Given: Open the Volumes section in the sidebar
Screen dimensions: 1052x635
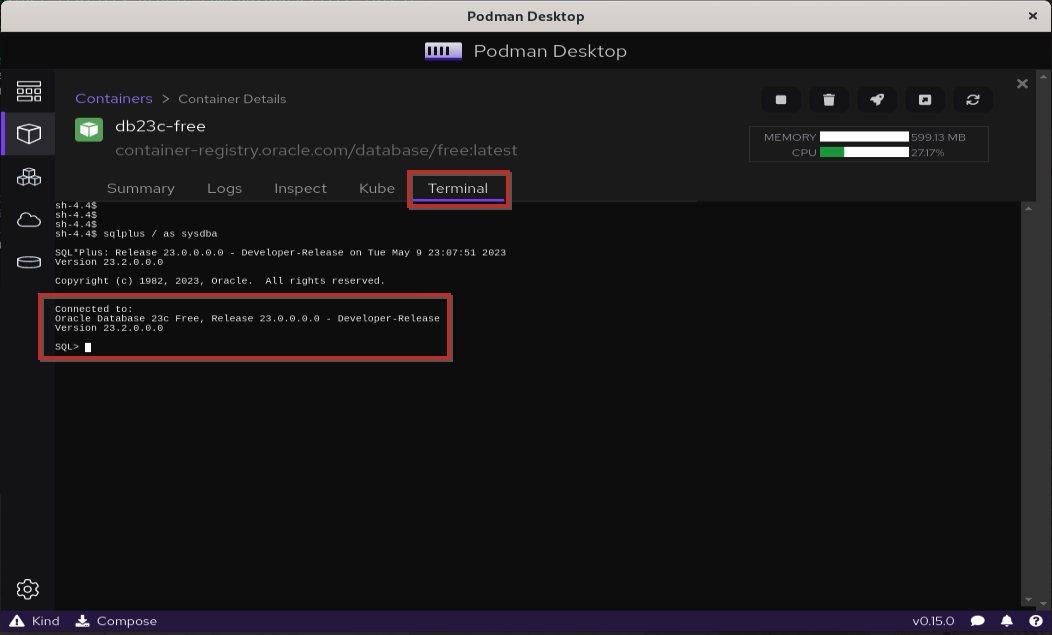Looking at the screenshot, I should [29, 262].
